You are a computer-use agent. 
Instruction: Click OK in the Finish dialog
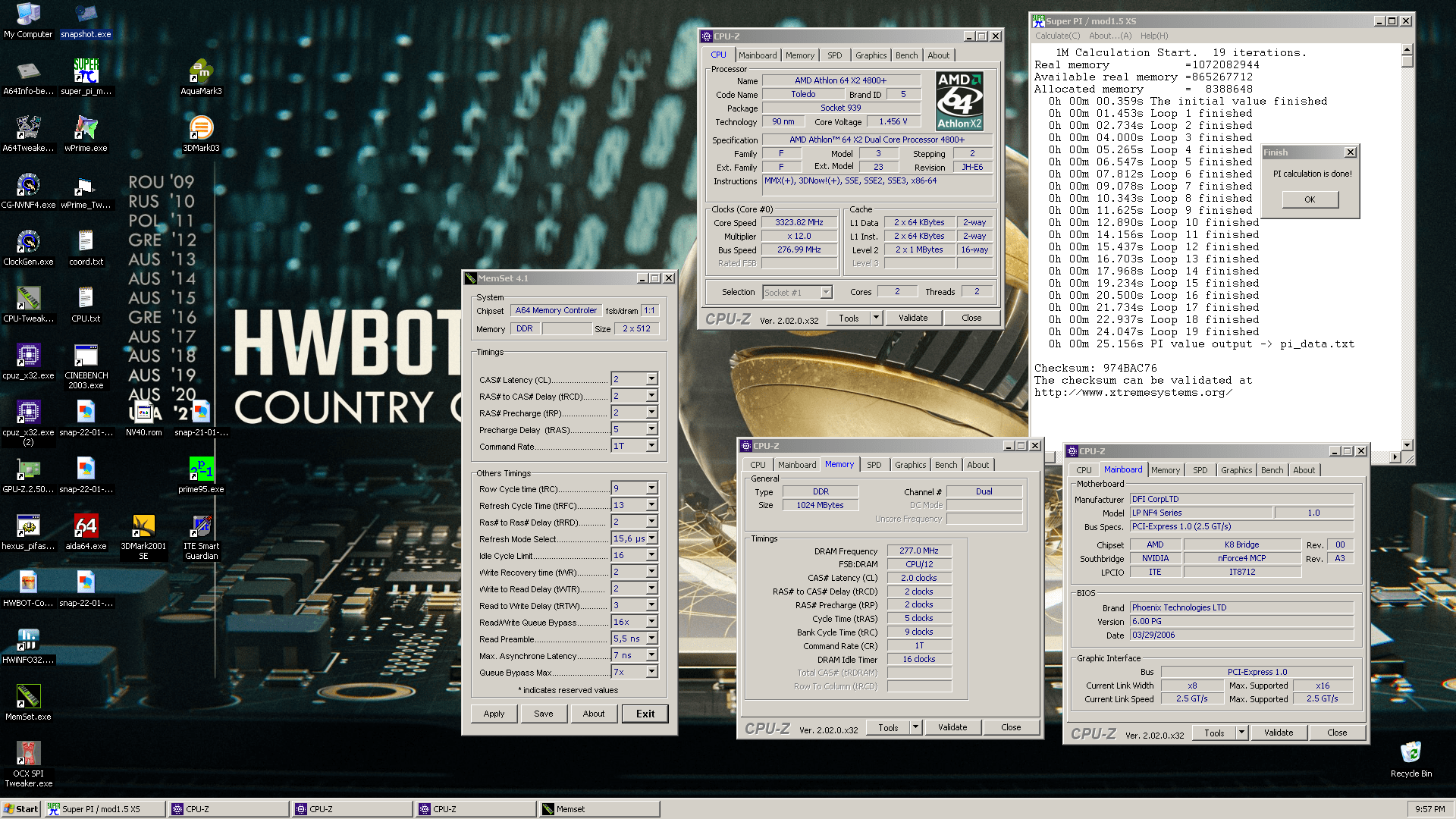point(1310,199)
